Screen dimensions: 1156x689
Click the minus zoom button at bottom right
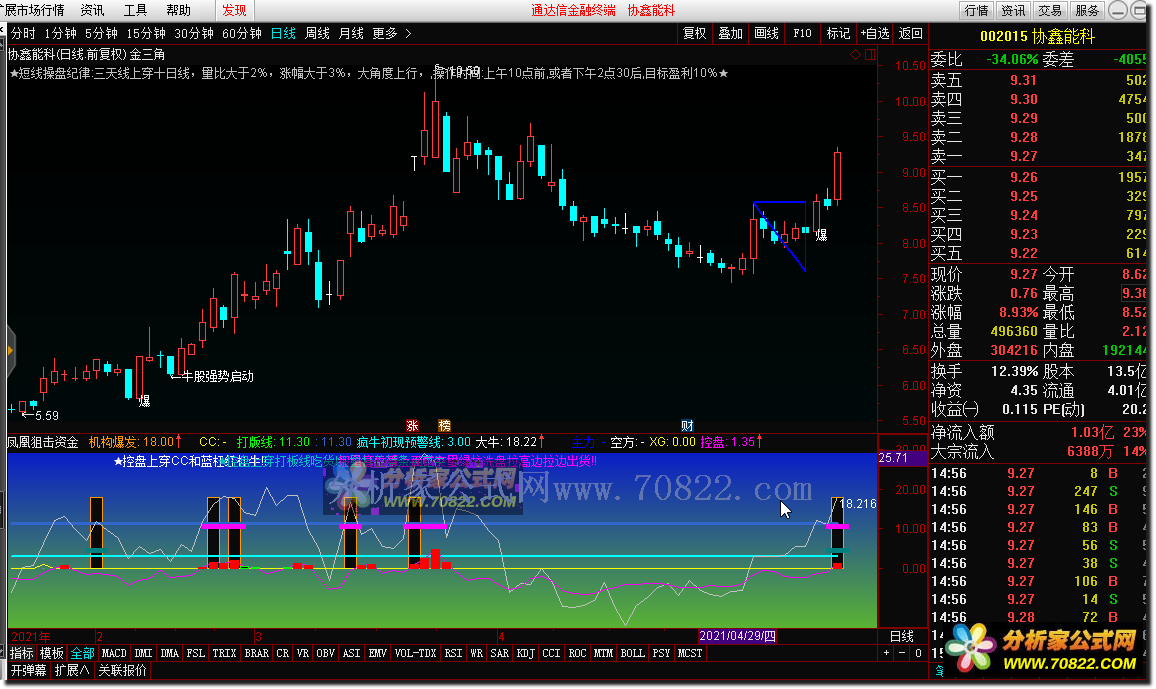[x=902, y=653]
